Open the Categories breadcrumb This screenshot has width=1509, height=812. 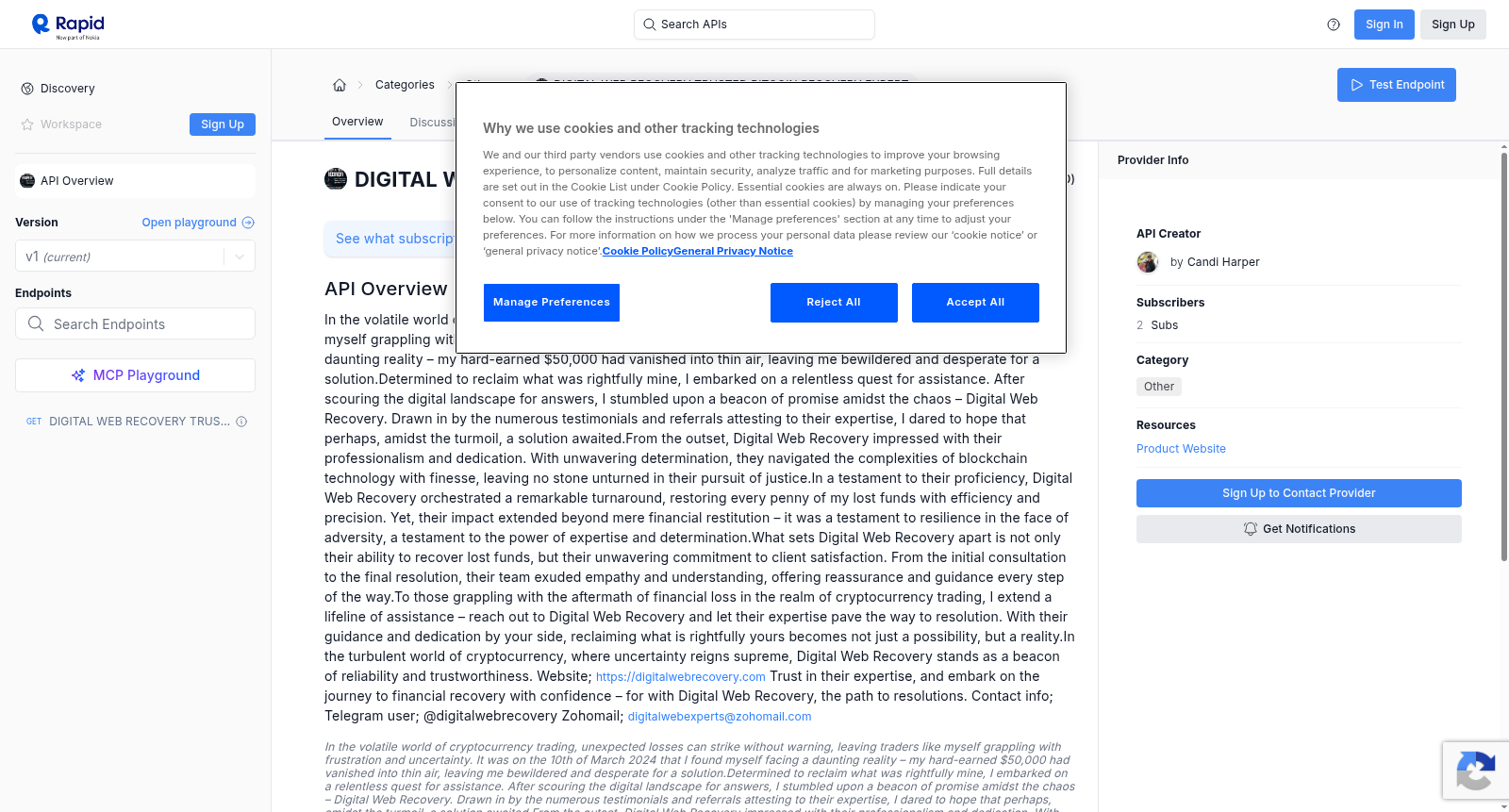[405, 85]
